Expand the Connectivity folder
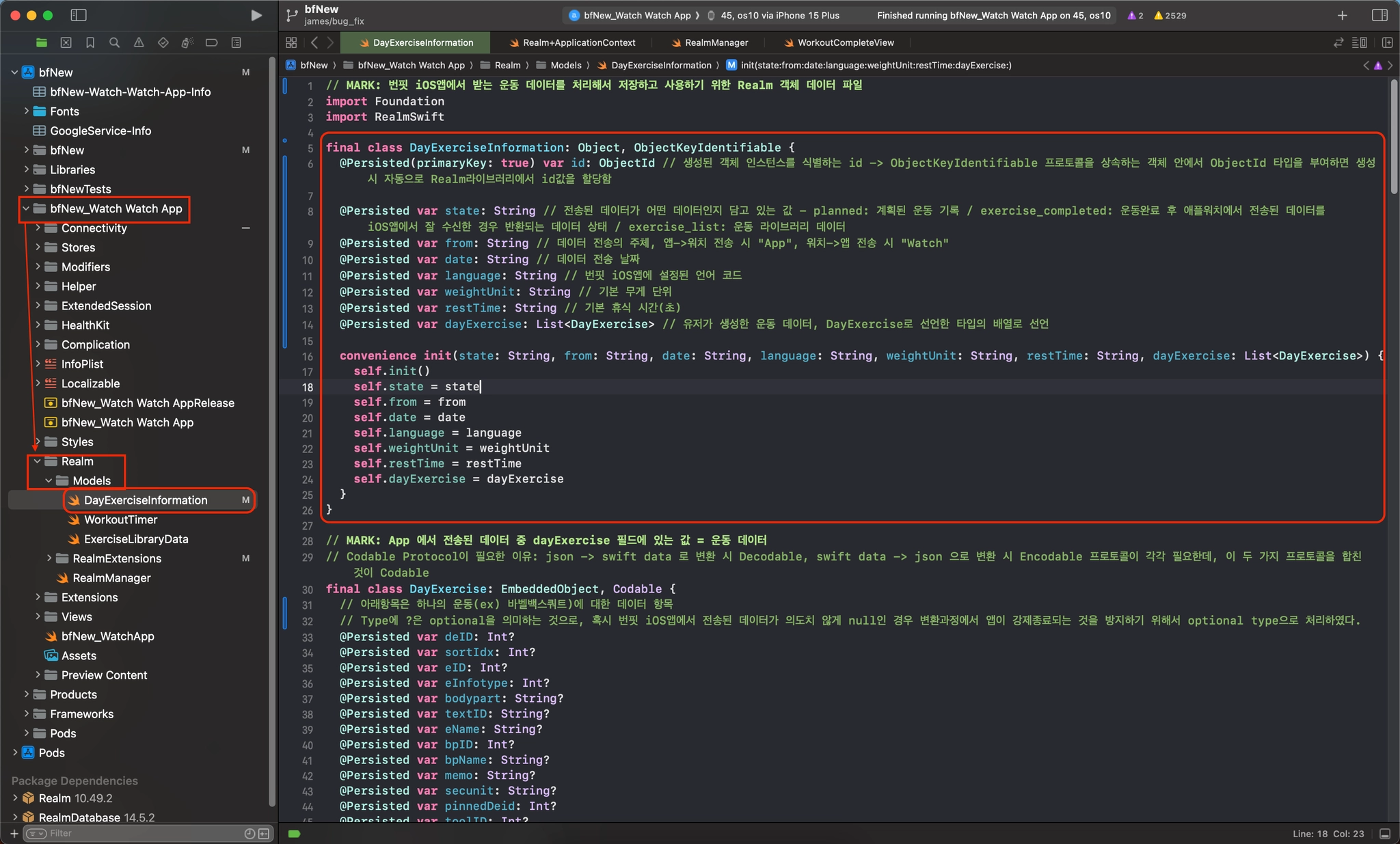Screen dimensions: 1400x844 pos(38,228)
